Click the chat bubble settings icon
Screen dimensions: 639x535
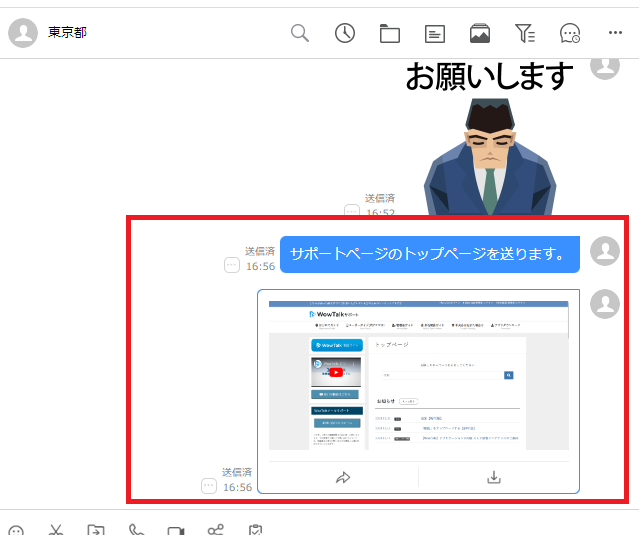pos(570,34)
